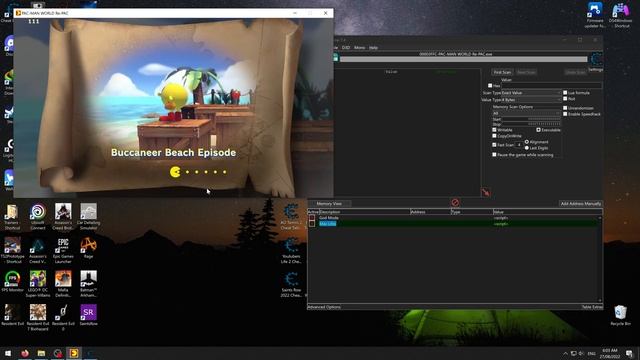Enable the Unrandomizer checkbox

tap(565, 108)
